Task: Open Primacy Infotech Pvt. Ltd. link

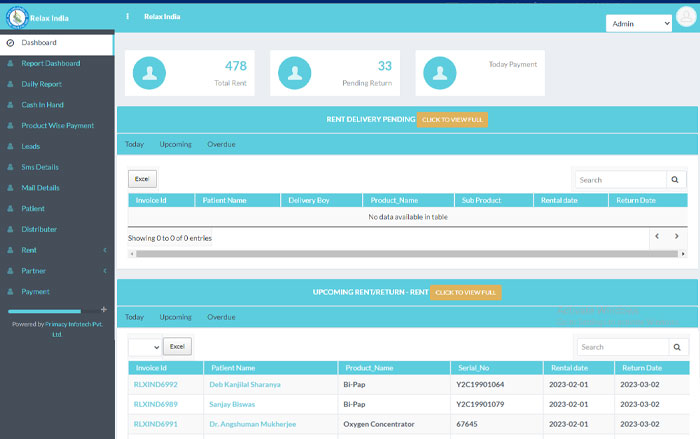Action: click(74, 329)
